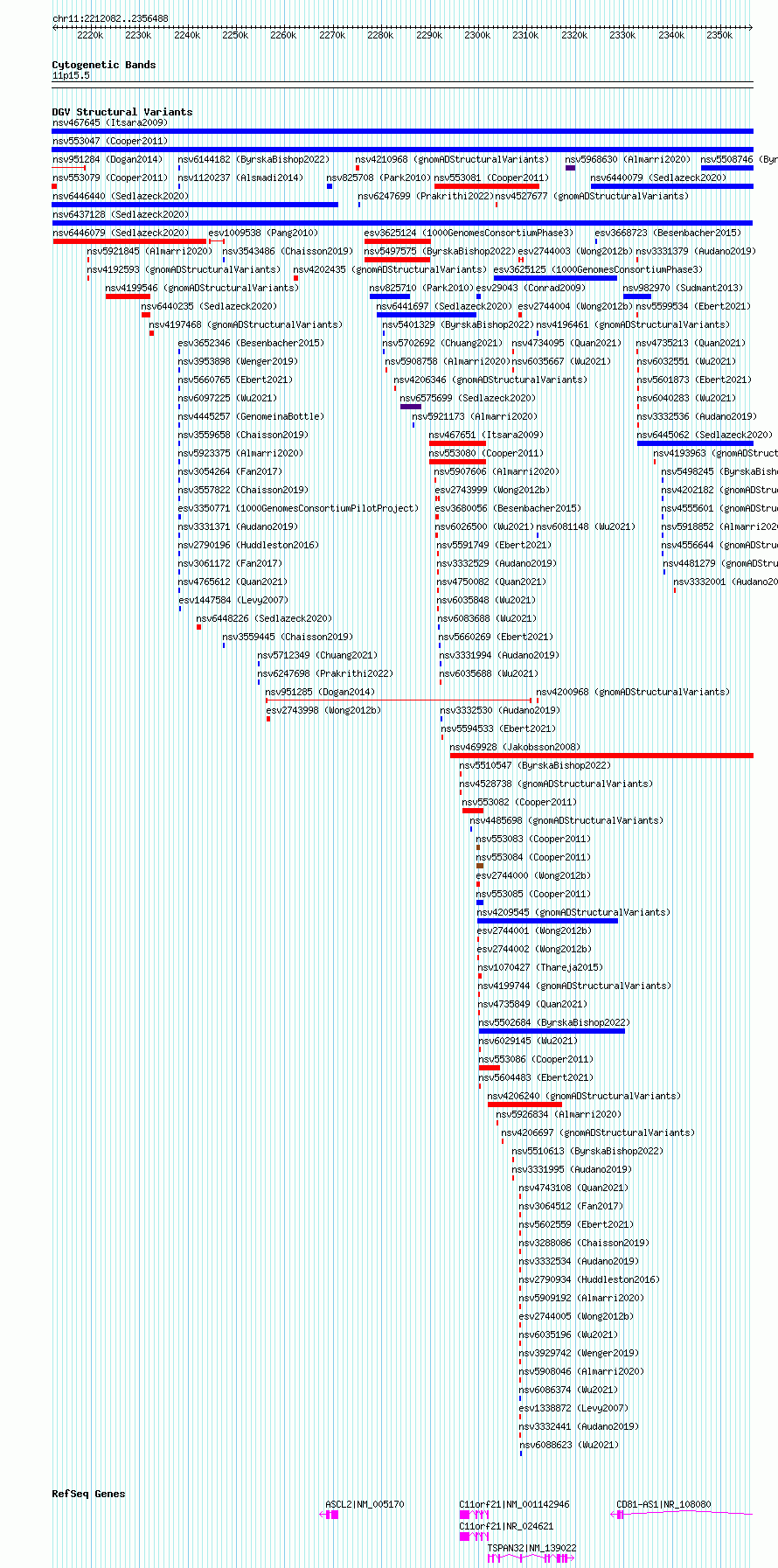Click the blue bar under nsv5502684 (ByrskaBishop2022)
The image size is (778, 1568).
click(x=552, y=1031)
